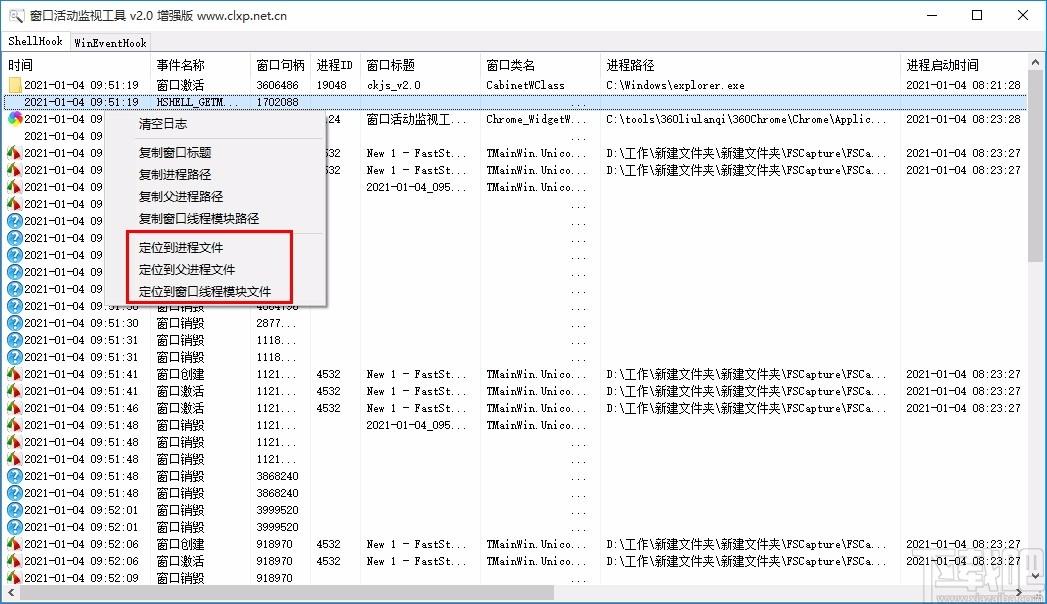Click FSCapture icon on 09:52:09 窗口销毁 row
The width and height of the screenshot is (1047, 604).
pos(15,578)
